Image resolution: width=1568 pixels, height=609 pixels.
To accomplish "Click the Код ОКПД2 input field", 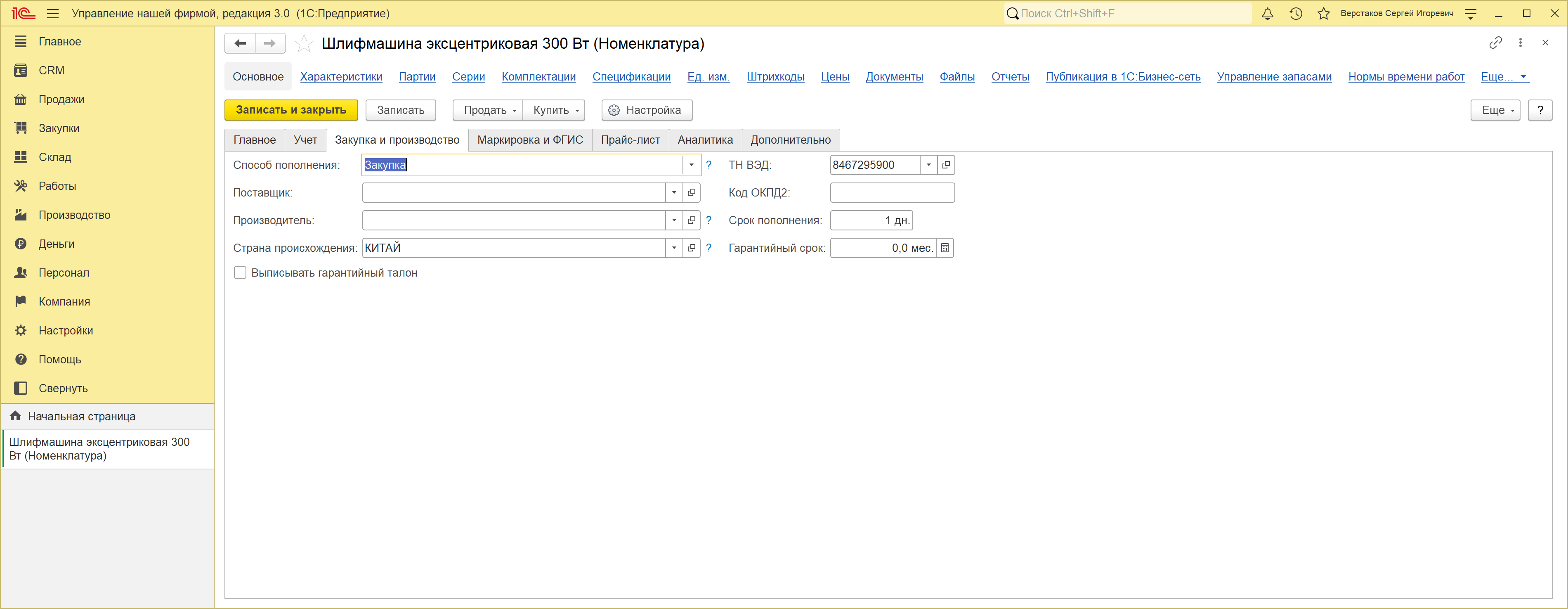I will [893, 192].
